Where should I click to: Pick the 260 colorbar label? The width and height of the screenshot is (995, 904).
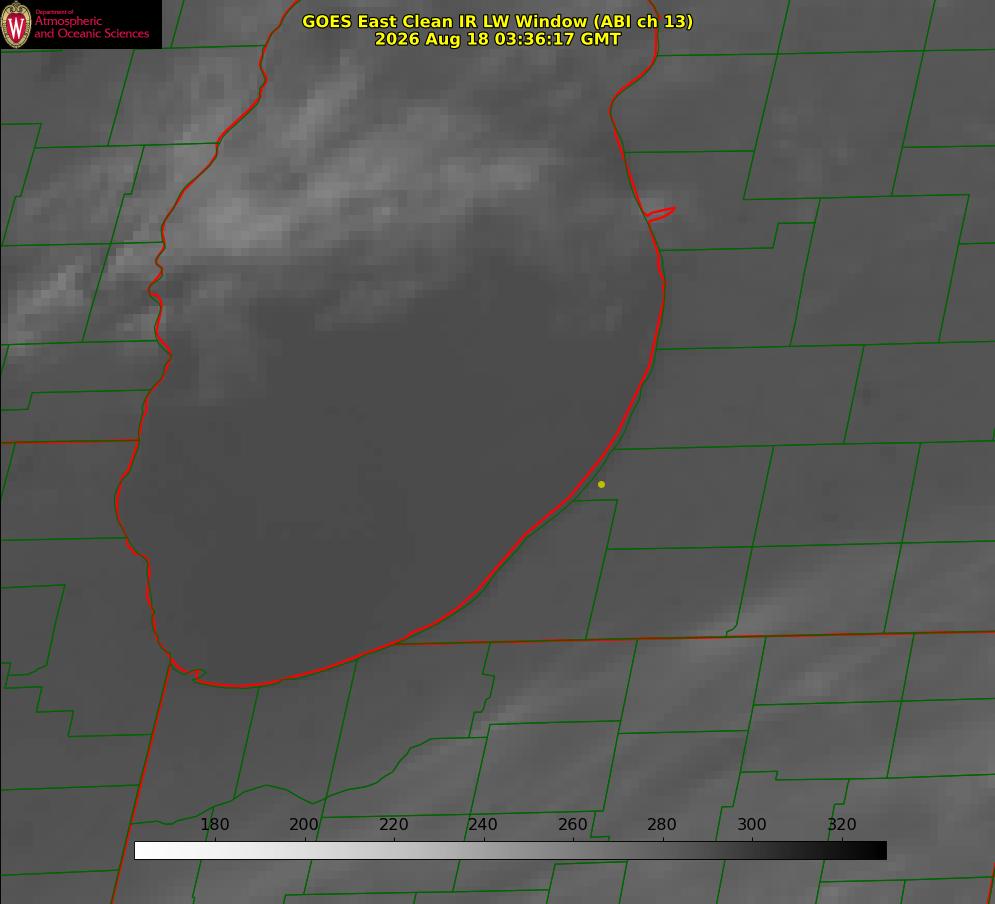pos(572,824)
